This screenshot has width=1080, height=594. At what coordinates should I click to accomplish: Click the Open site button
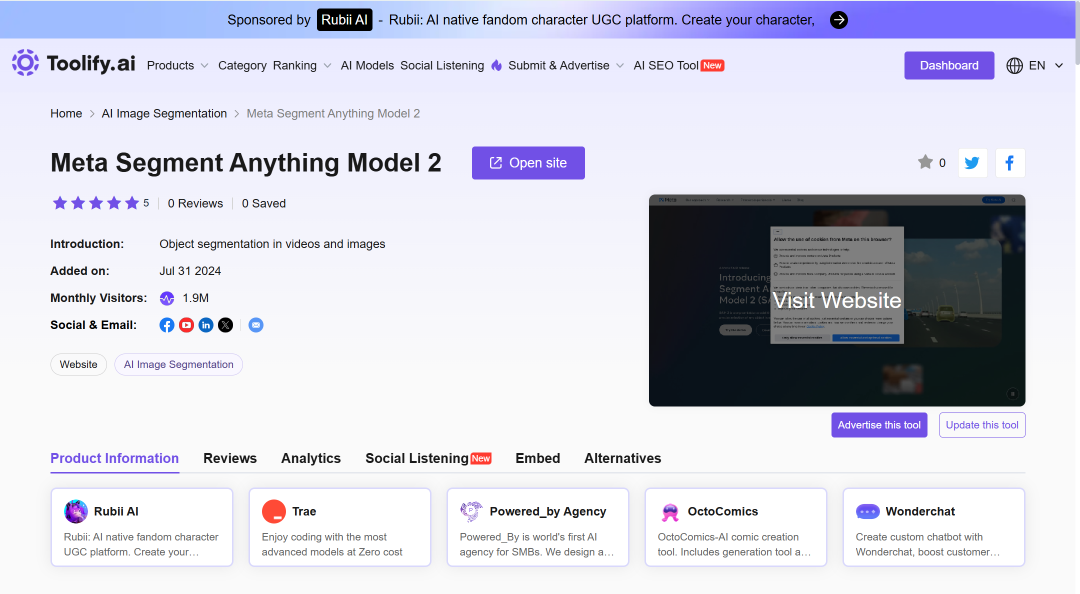528,163
